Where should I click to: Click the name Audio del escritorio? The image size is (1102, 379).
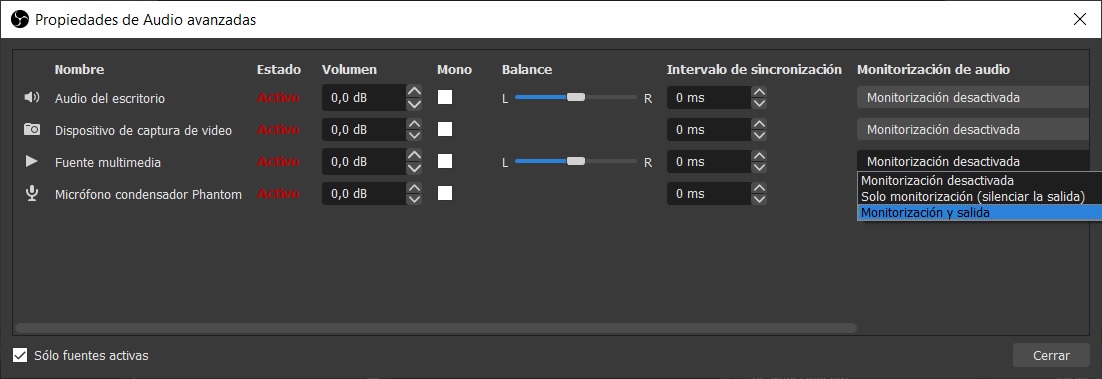(x=110, y=98)
